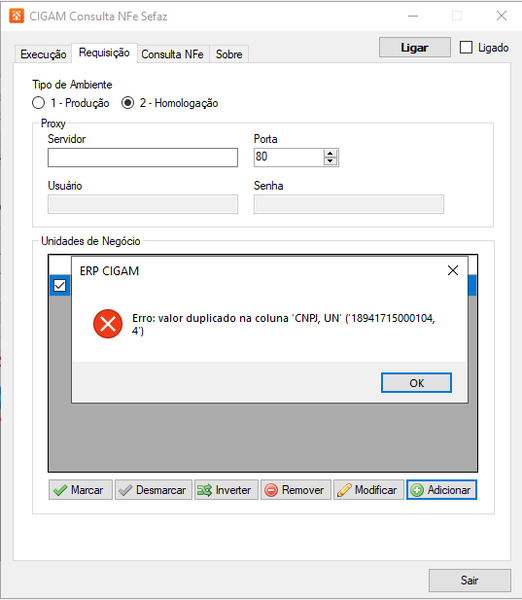Click the error message text

284,324
